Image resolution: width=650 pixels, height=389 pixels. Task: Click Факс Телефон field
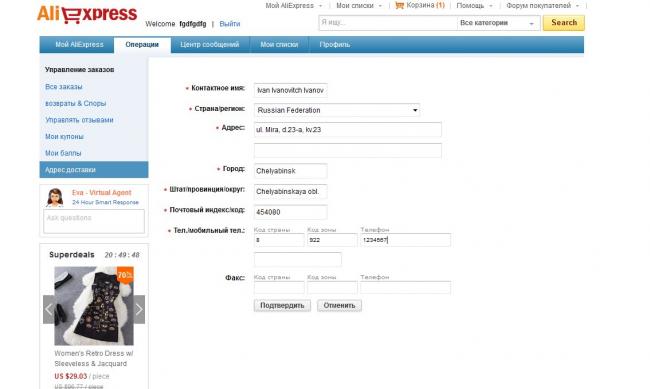405,287
